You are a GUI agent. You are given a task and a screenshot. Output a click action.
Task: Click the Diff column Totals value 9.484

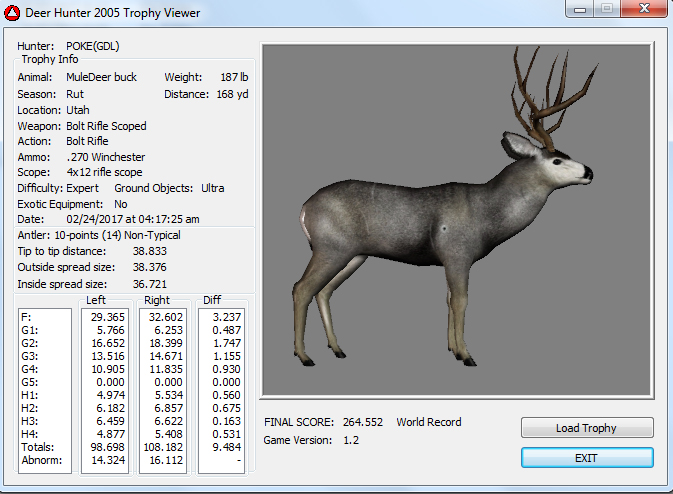[x=225, y=448]
